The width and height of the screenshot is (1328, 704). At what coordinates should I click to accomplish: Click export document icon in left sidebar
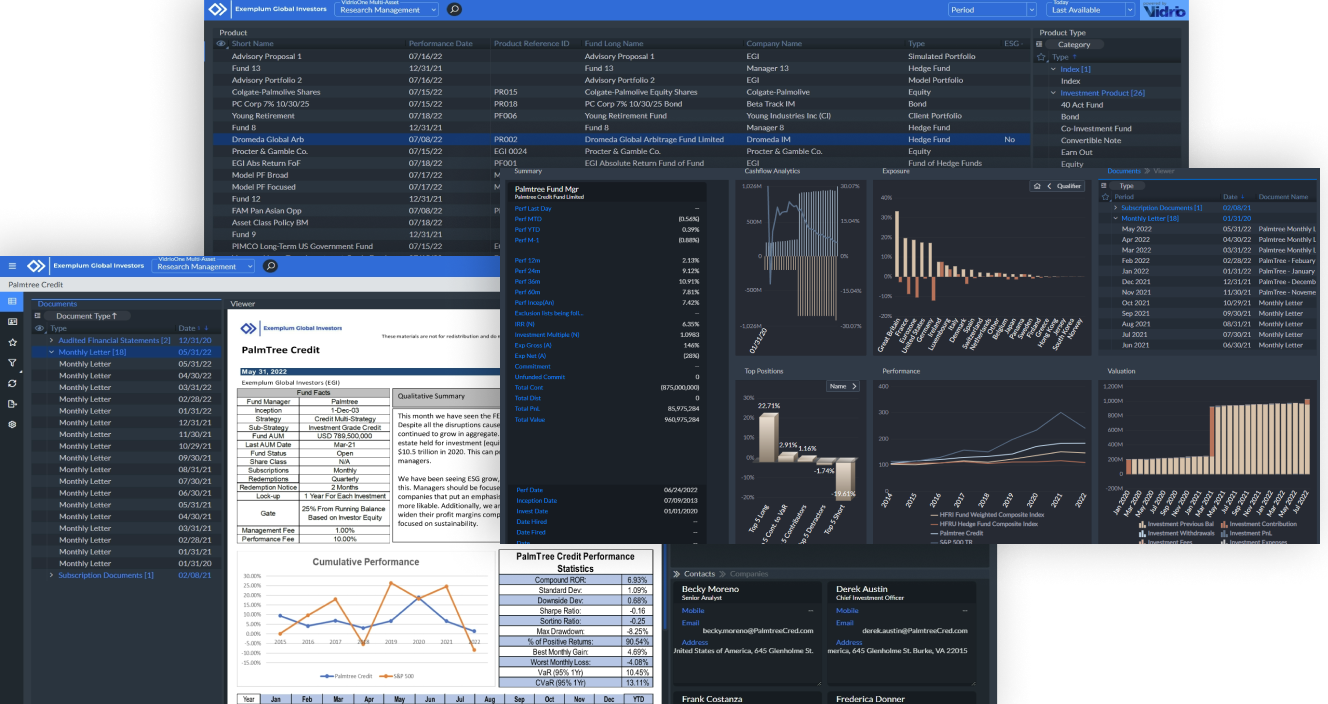point(12,404)
